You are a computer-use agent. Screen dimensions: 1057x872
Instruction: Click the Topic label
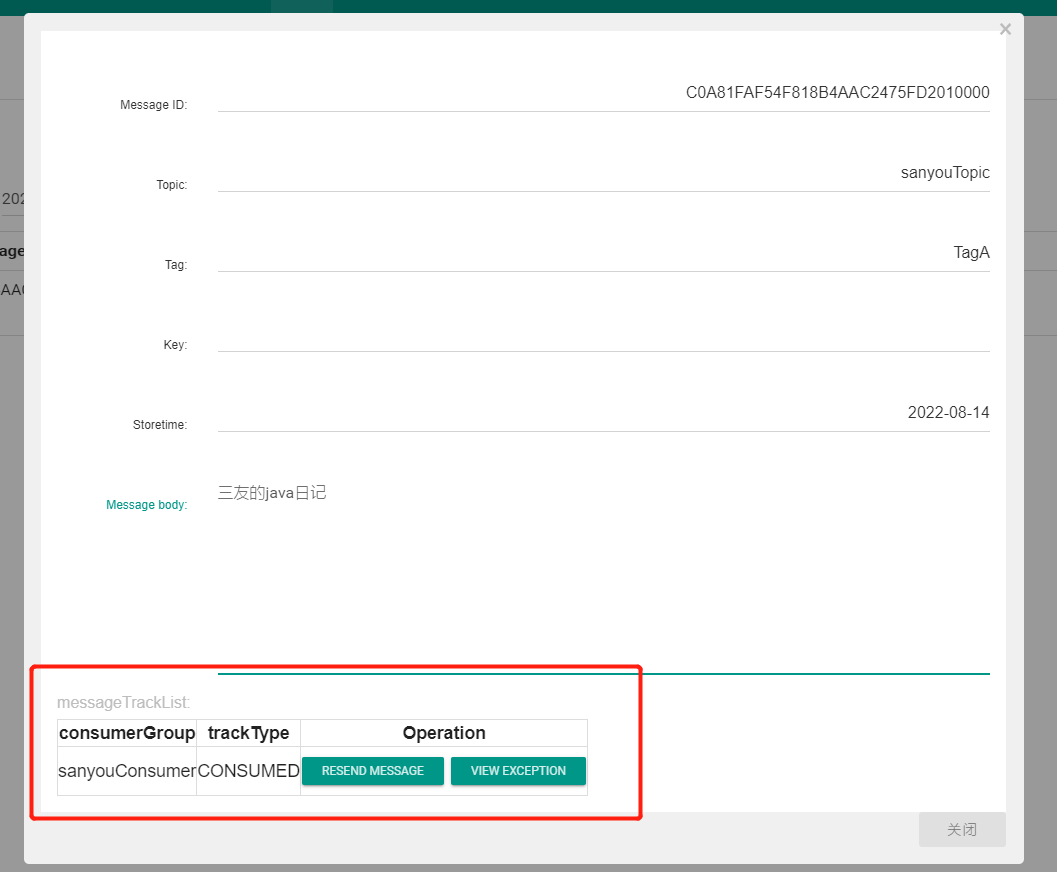point(171,185)
